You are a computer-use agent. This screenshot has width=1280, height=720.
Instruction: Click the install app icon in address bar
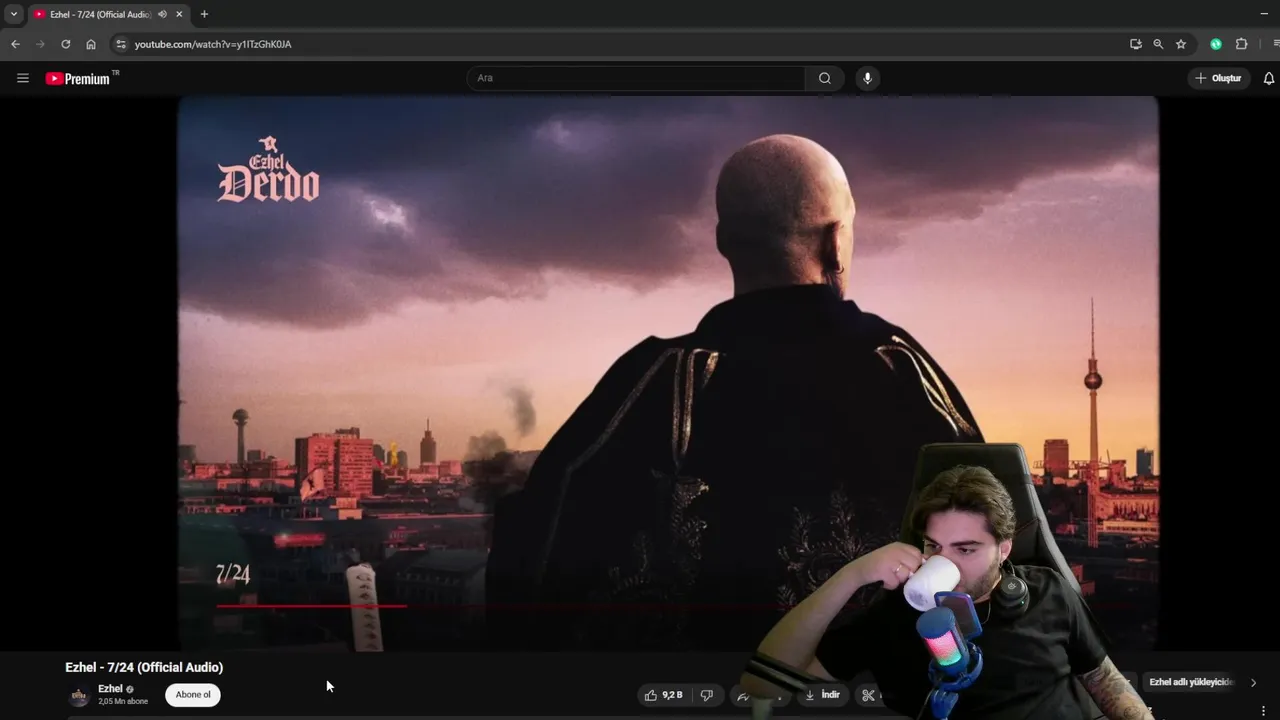[x=1136, y=44]
